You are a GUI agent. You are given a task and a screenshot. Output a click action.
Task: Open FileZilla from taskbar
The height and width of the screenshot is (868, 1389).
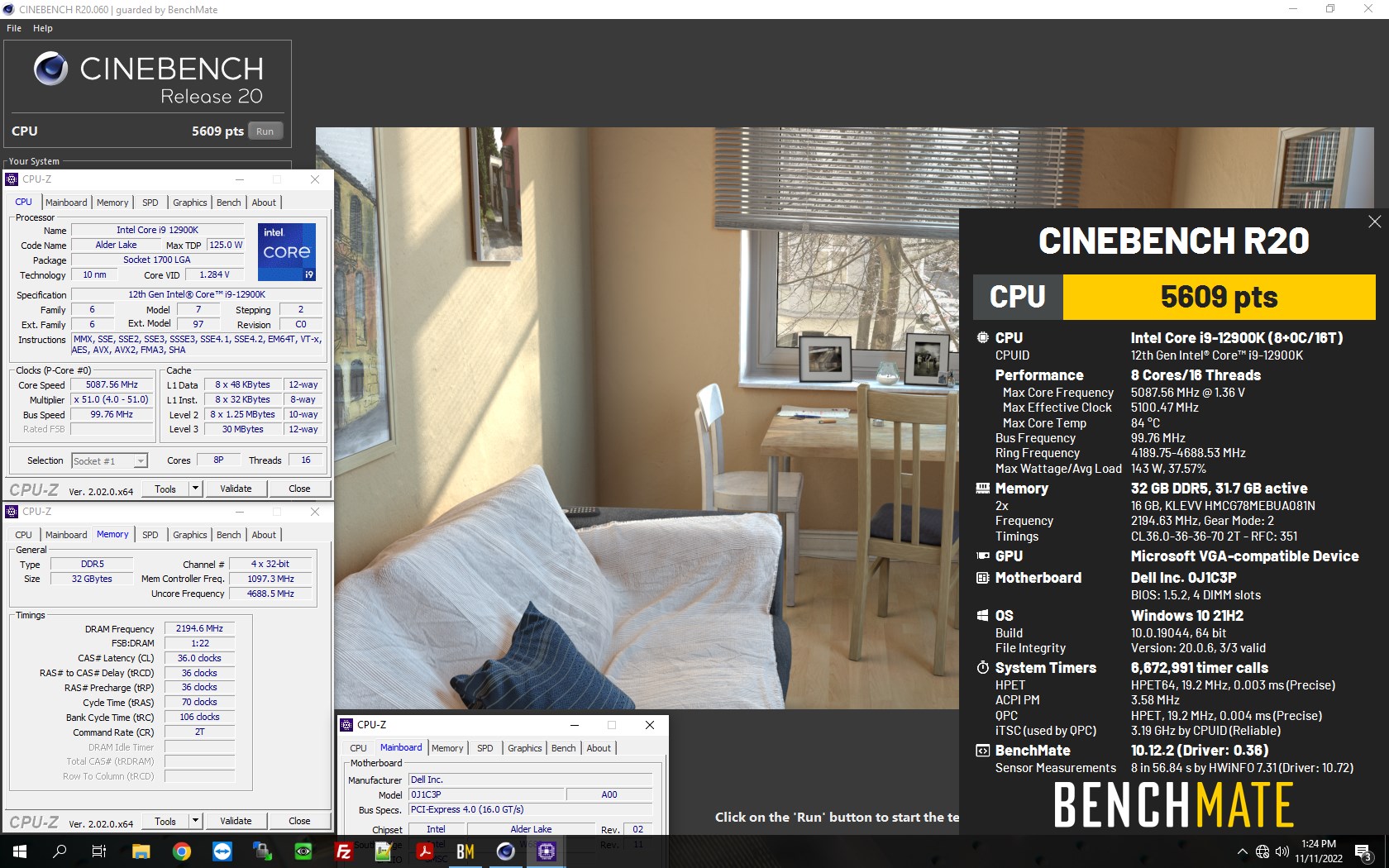[x=344, y=851]
